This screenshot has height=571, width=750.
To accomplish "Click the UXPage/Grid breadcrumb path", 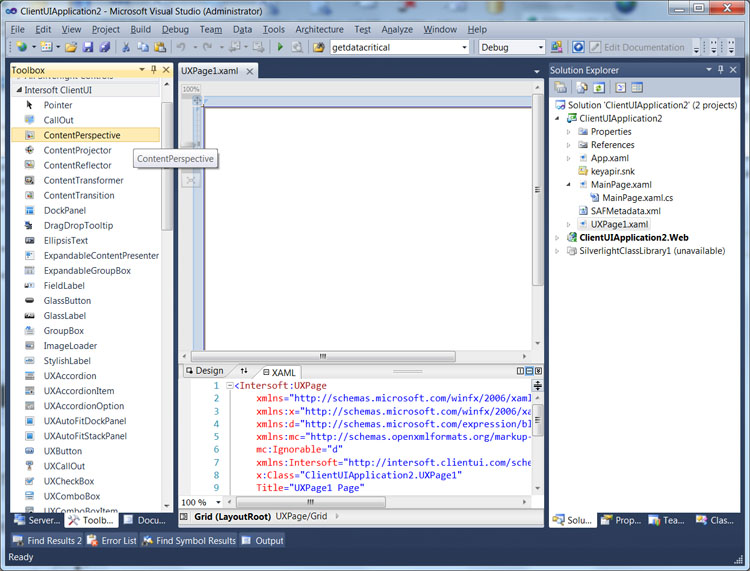I will point(301,516).
